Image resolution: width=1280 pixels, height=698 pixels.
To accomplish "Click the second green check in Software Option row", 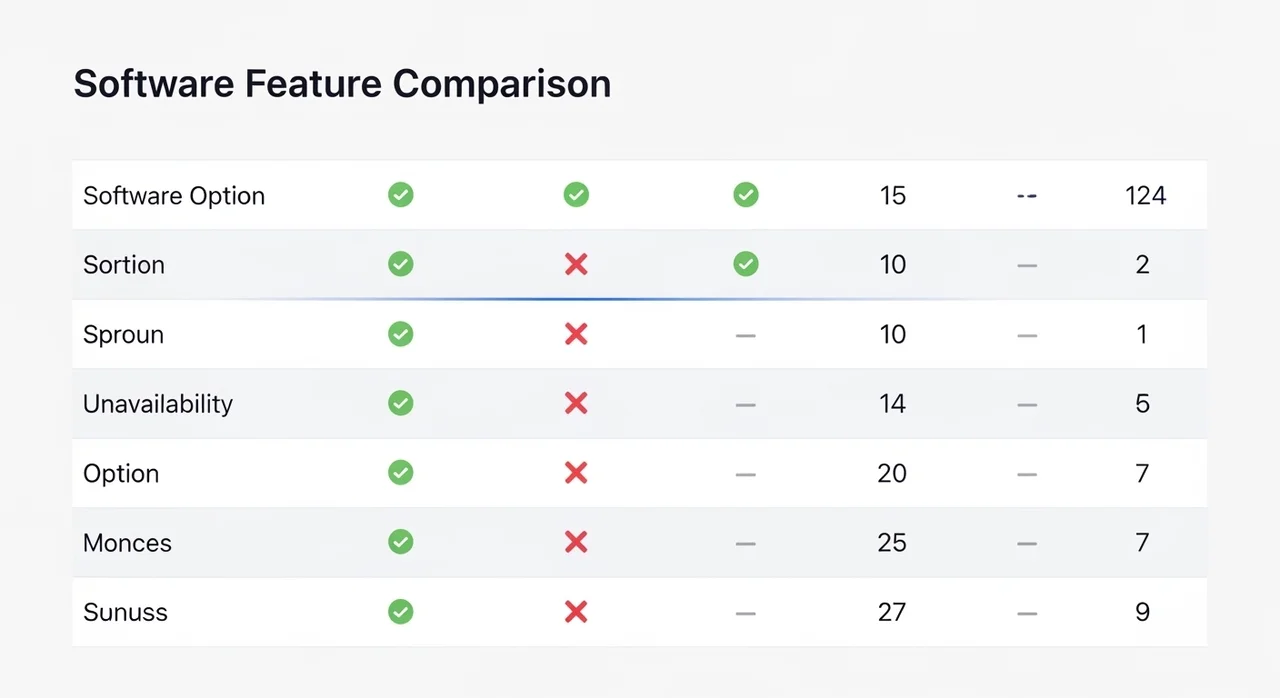I will [x=576, y=195].
